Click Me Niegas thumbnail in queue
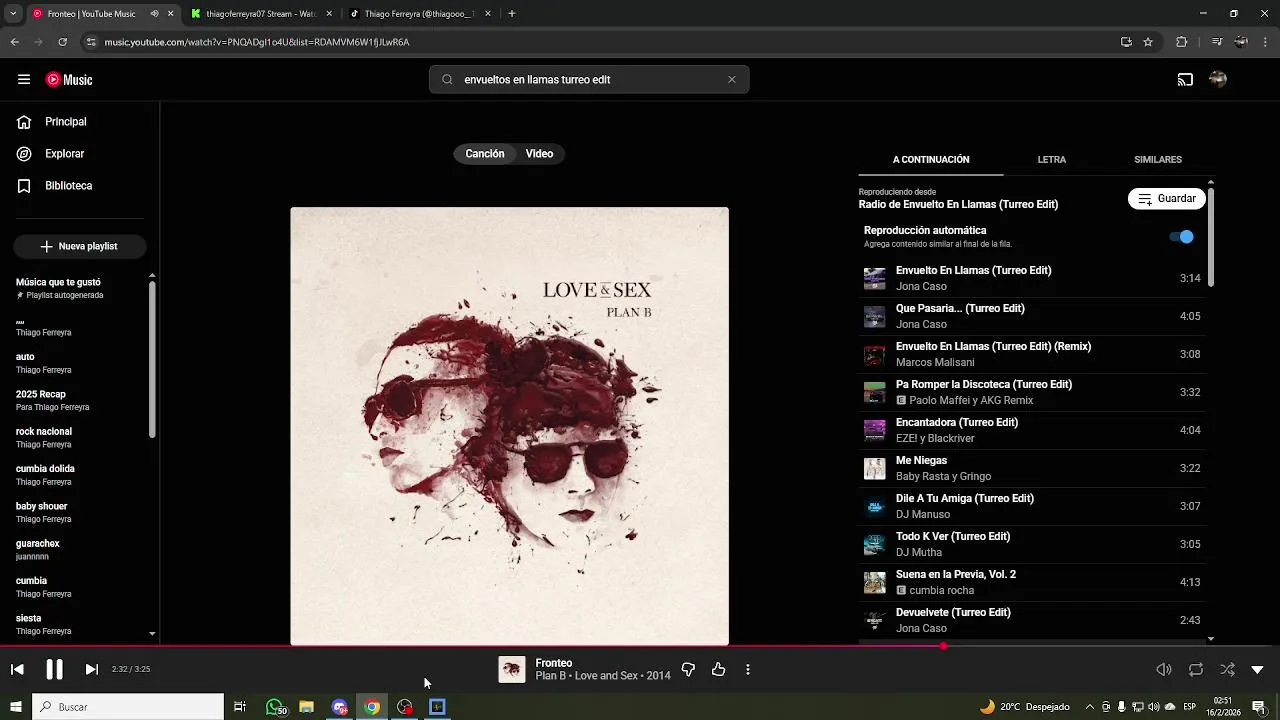 875,468
